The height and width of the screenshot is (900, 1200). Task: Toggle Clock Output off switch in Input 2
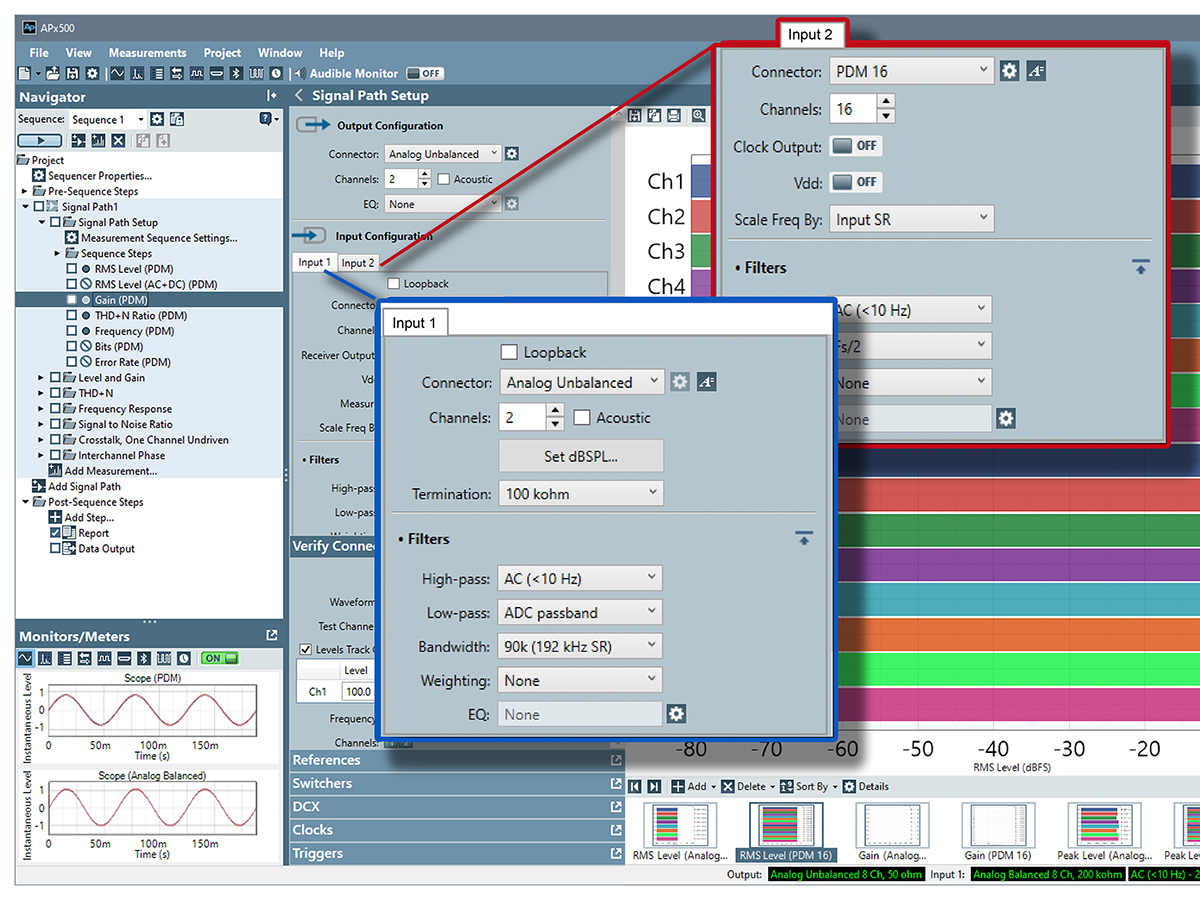856,146
